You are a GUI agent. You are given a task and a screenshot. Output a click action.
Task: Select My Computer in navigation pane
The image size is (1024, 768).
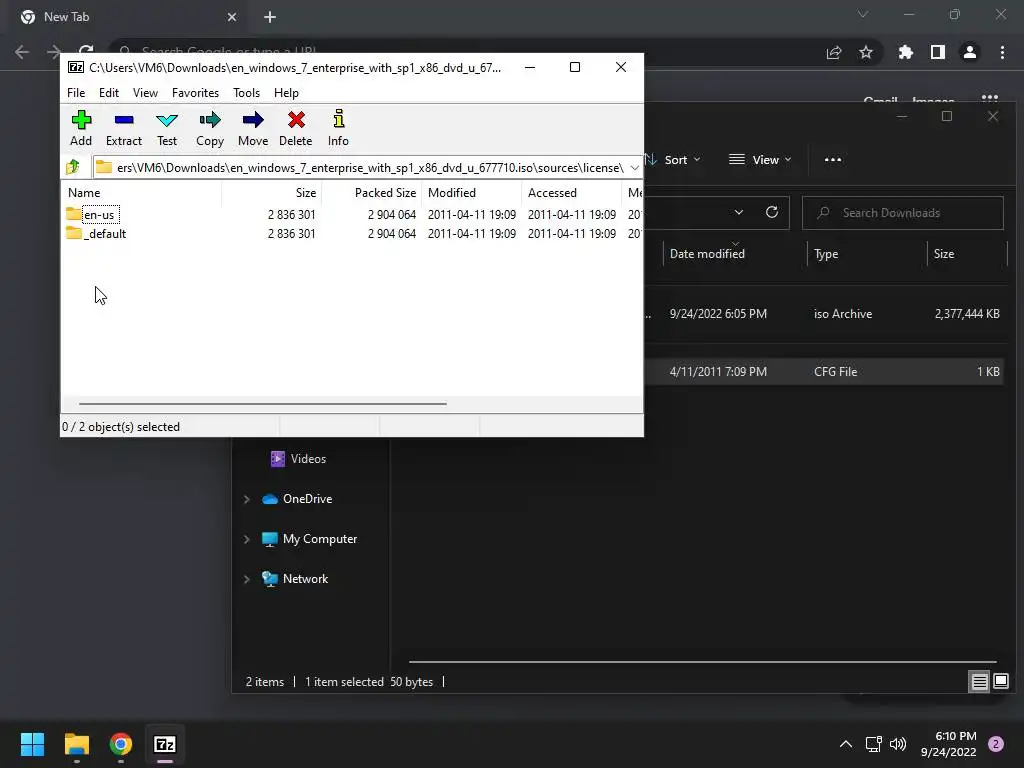click(309, 539)
